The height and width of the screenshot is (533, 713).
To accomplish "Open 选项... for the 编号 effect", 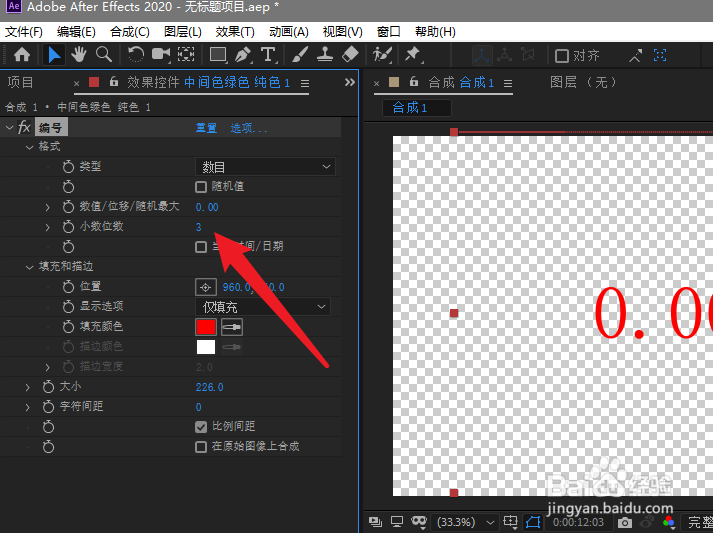I will click(x=248, y=128).
